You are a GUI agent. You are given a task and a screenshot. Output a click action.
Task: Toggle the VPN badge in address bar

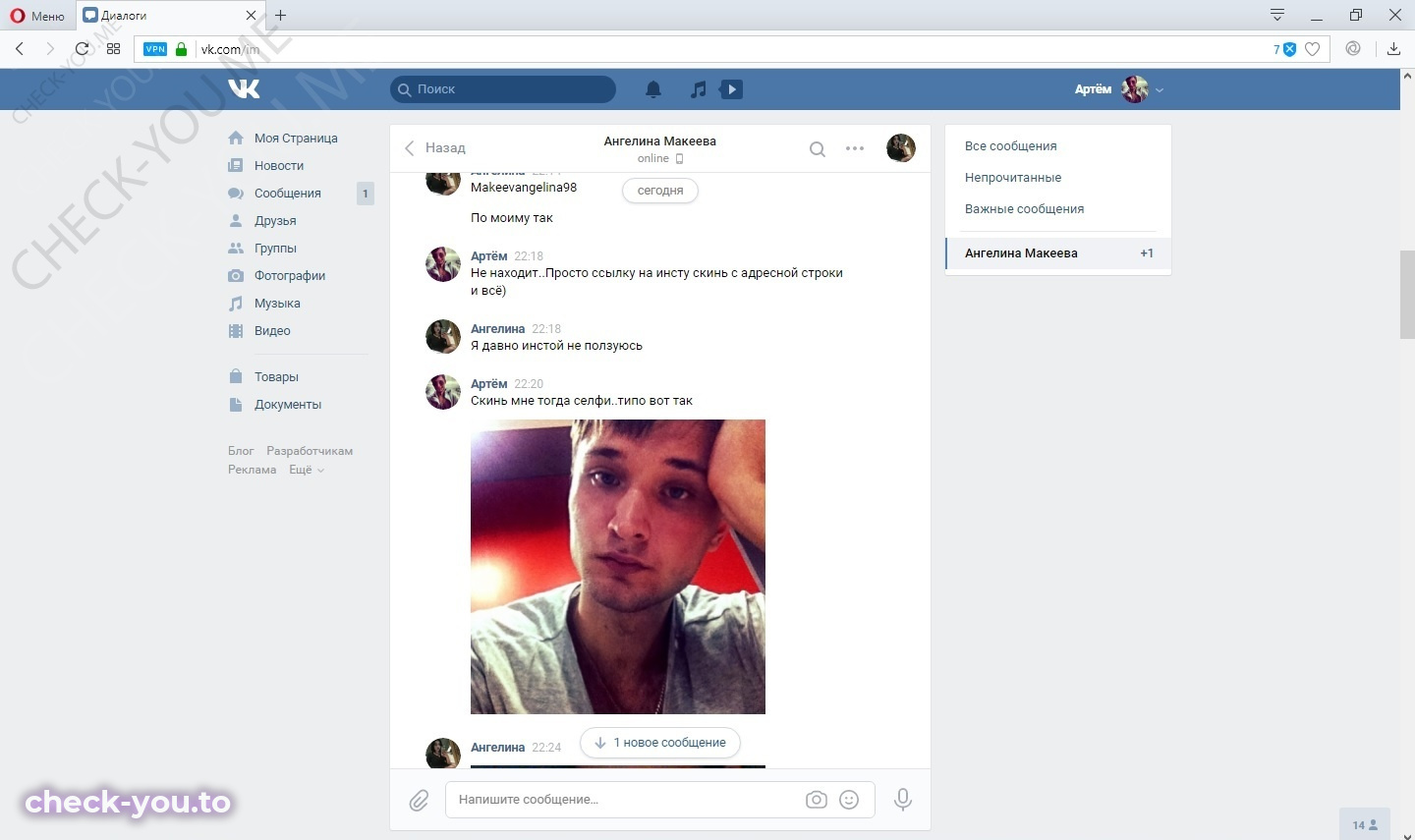(155, 49)
